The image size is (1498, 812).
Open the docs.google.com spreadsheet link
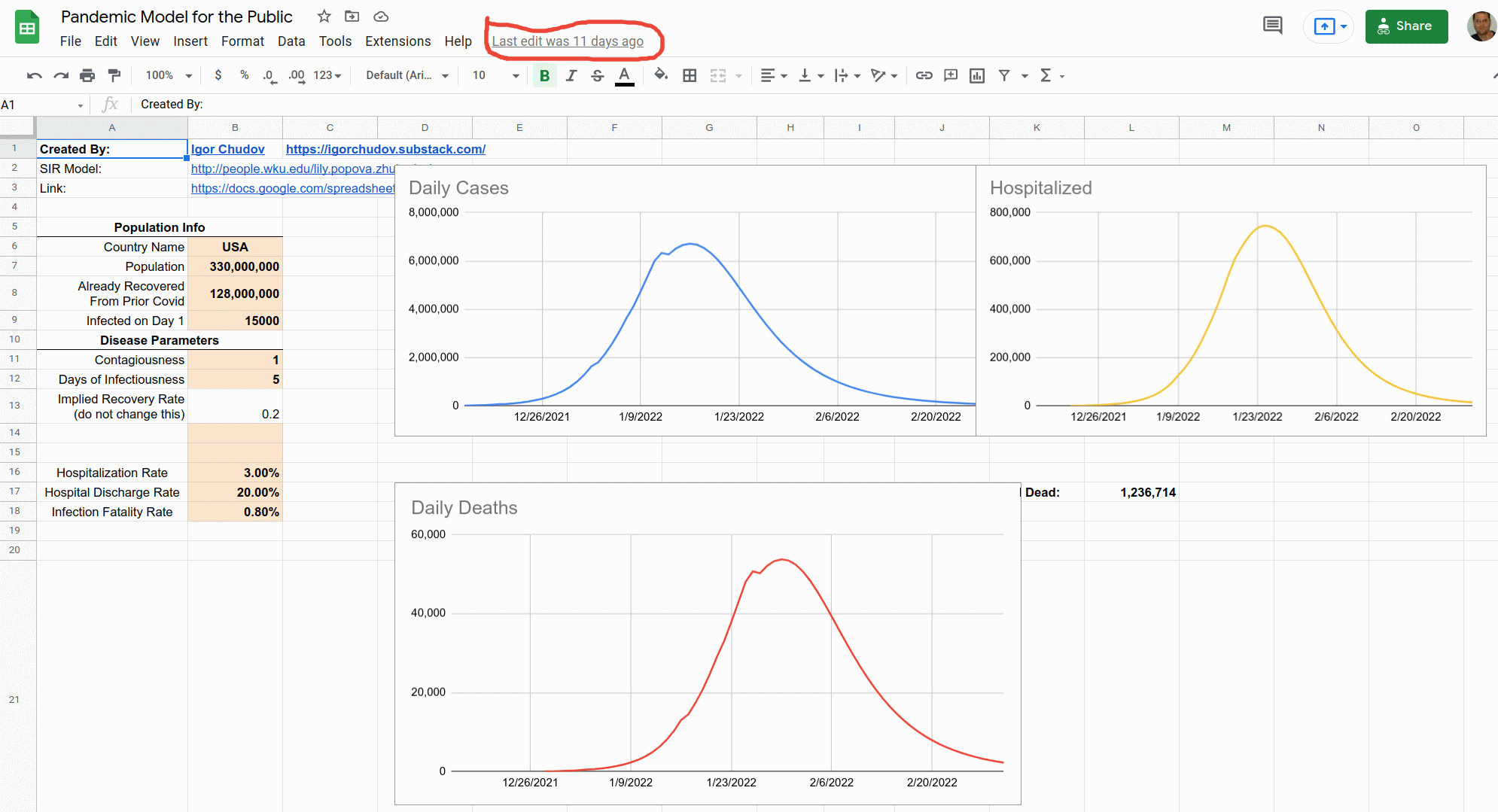coord(293,188)
